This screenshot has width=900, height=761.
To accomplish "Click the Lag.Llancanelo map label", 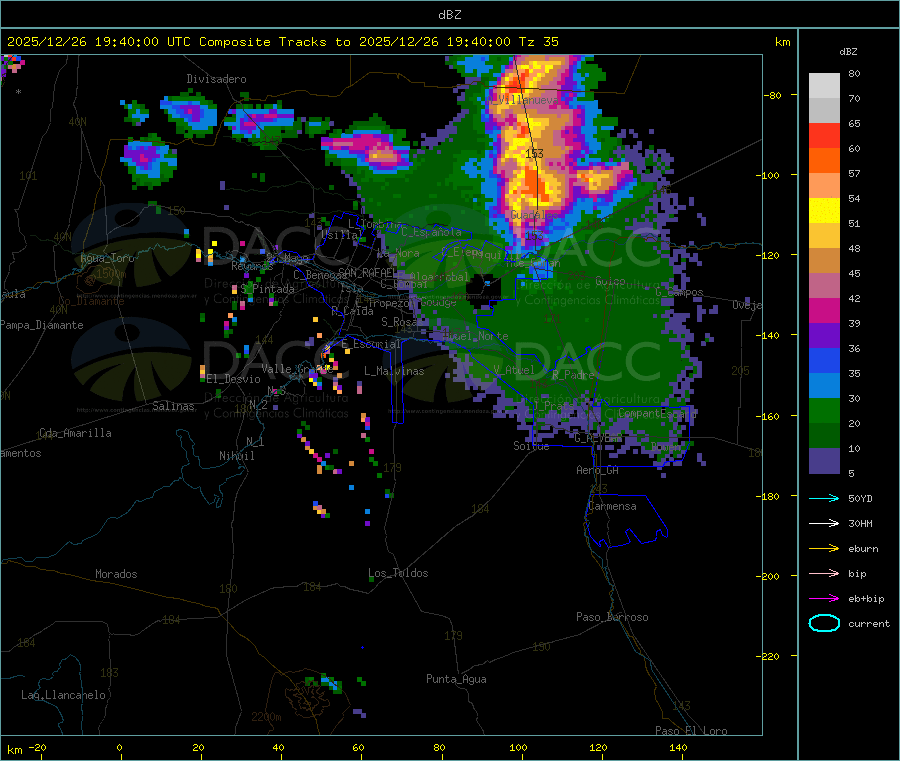I will [x=63, y=695].
